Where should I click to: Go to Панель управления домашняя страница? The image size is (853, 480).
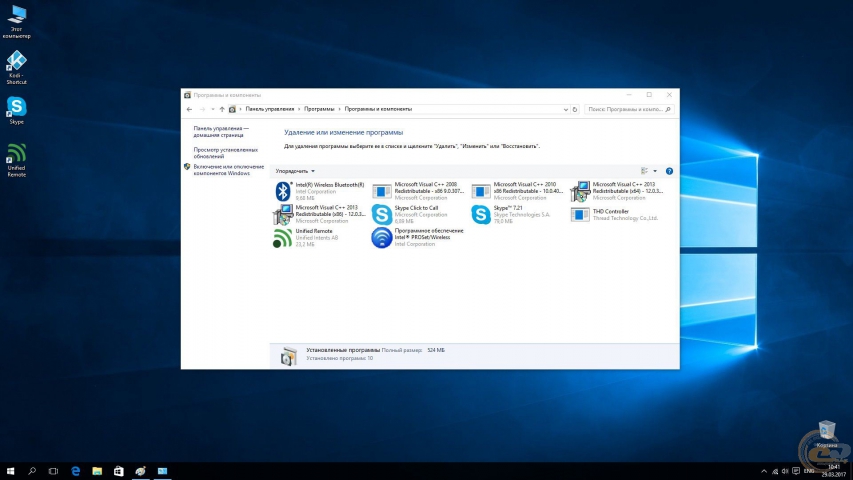point(221,132)
